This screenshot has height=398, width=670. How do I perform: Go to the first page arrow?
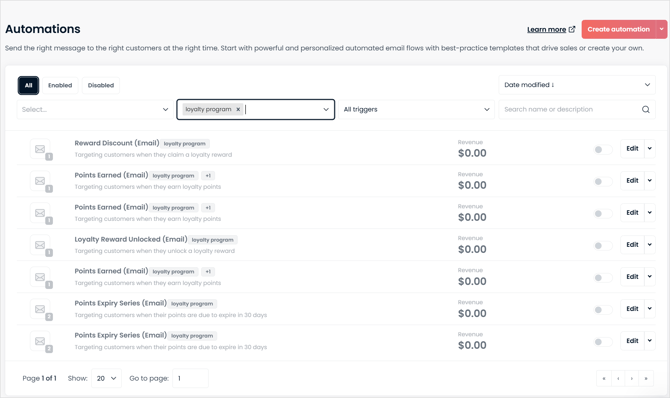604,378
